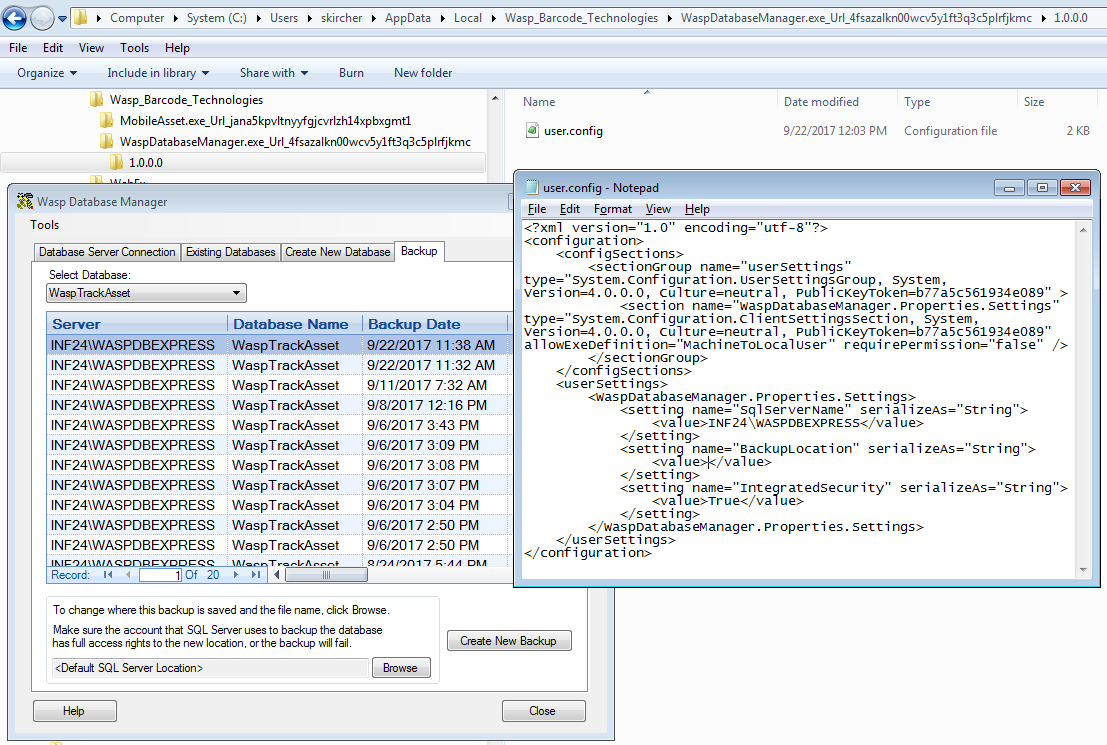Select backup row dated 9/22/2017 11:32 AM

(278, 365)
